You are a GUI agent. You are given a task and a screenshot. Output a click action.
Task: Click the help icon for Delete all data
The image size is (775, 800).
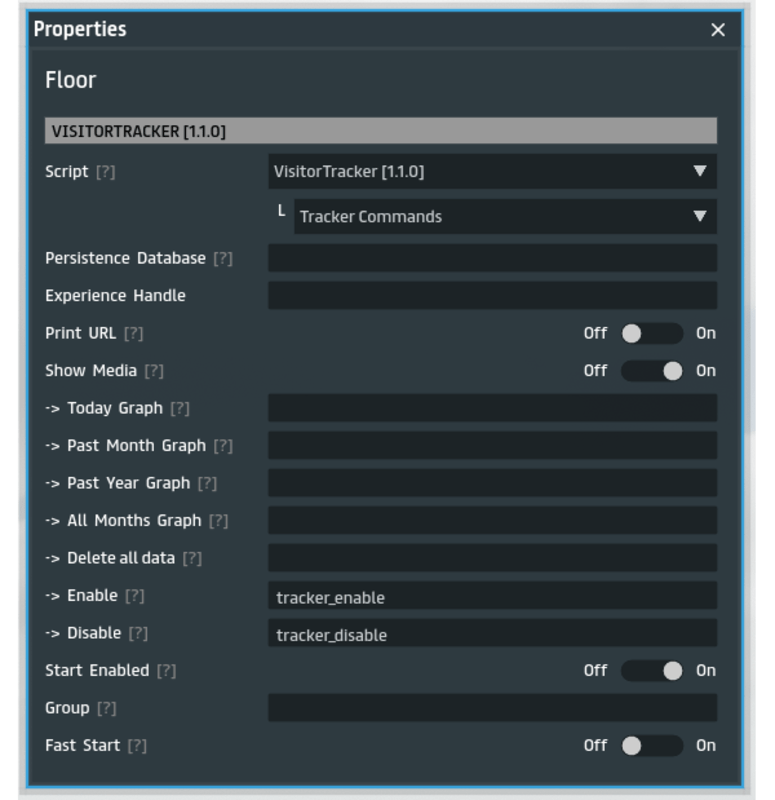(x=191, y=558)
